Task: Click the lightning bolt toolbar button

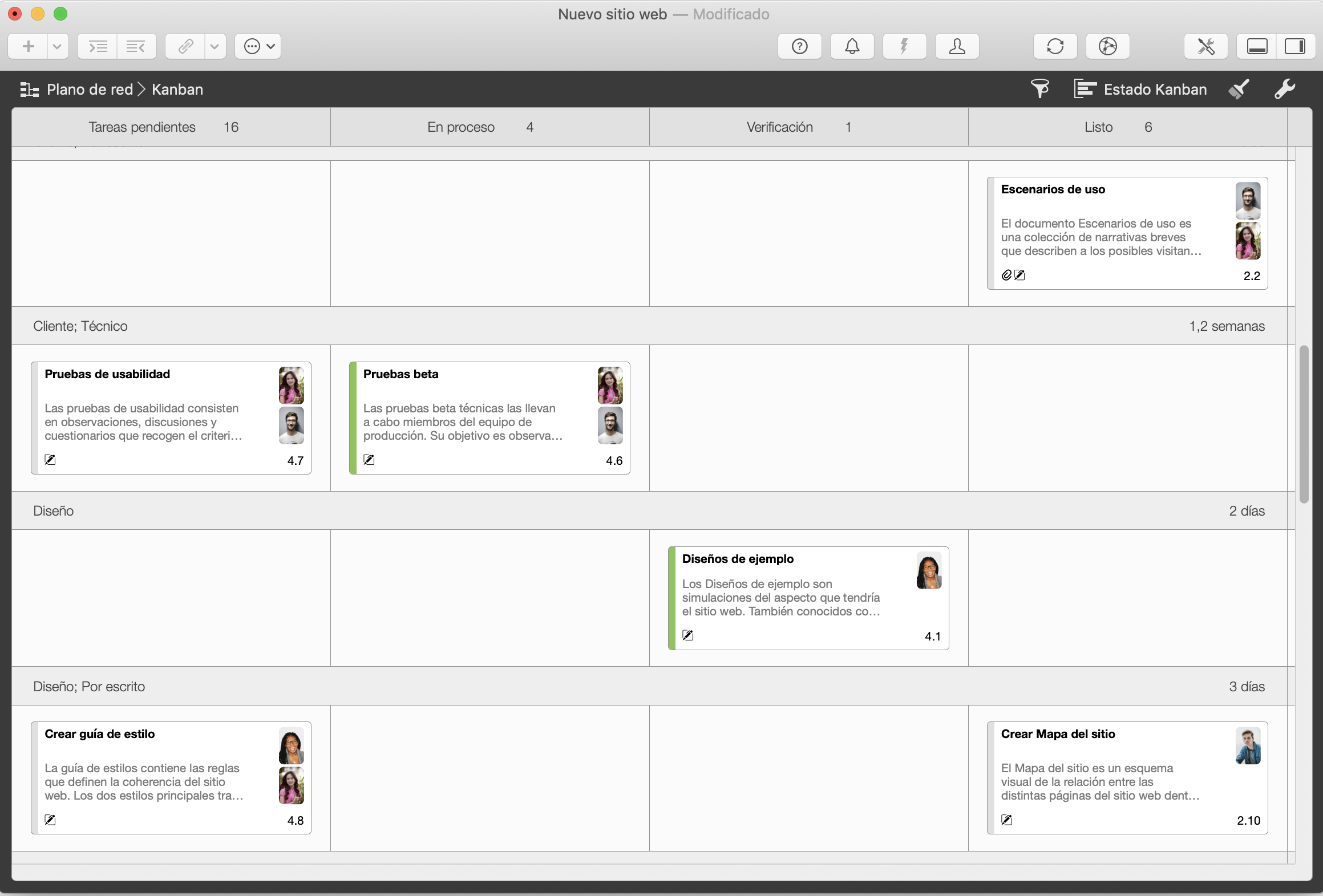Action: tap(904, 46)
